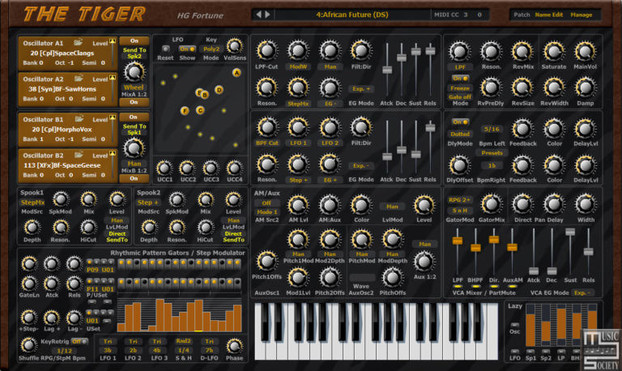Go to the previous patch with the left arrow

click(259, 15)
